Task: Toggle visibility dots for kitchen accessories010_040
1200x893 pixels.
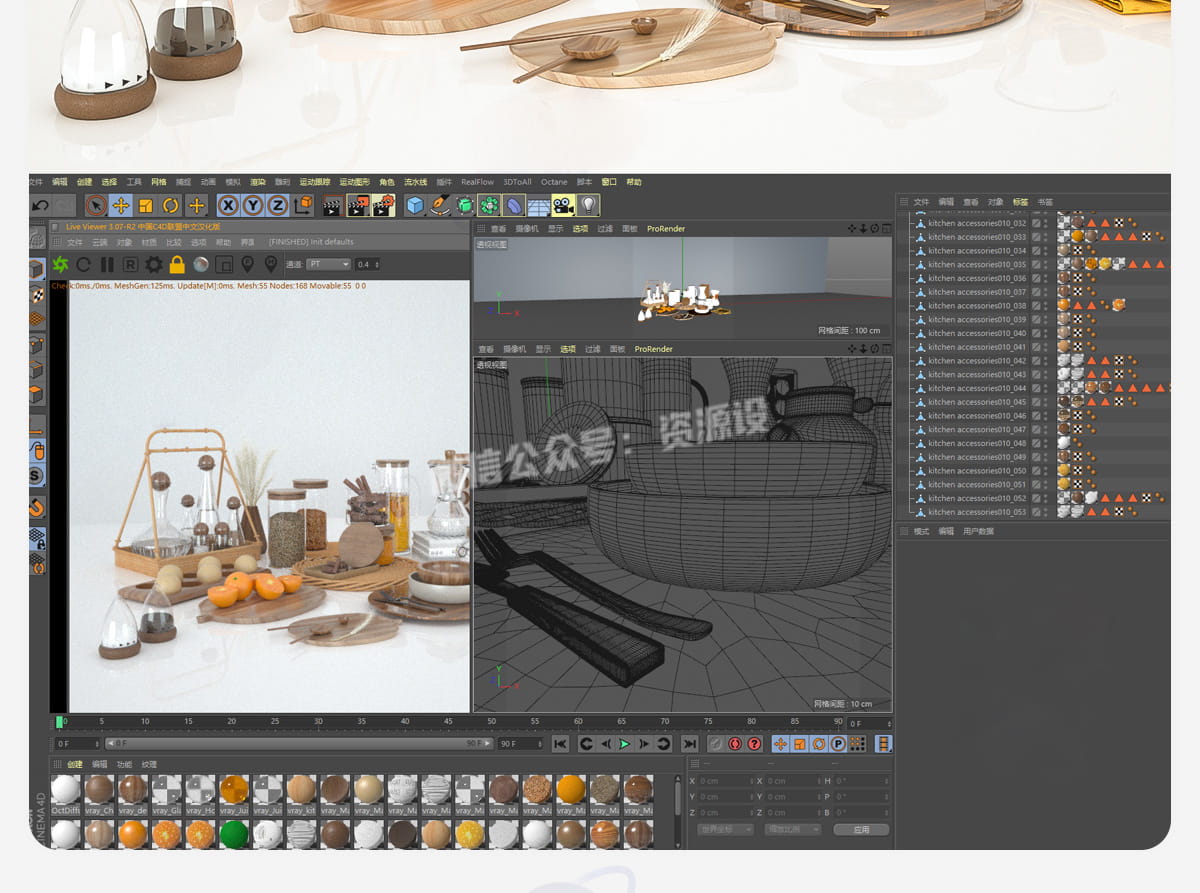Action: pos(1047,333)
